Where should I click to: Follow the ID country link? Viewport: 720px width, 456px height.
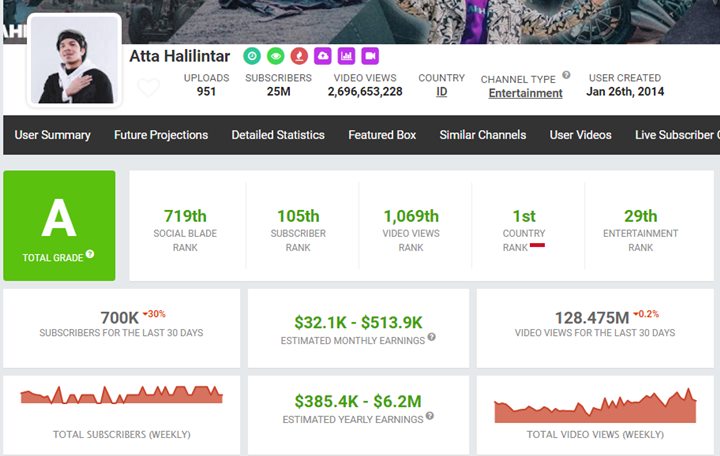[x=441, y=91]
